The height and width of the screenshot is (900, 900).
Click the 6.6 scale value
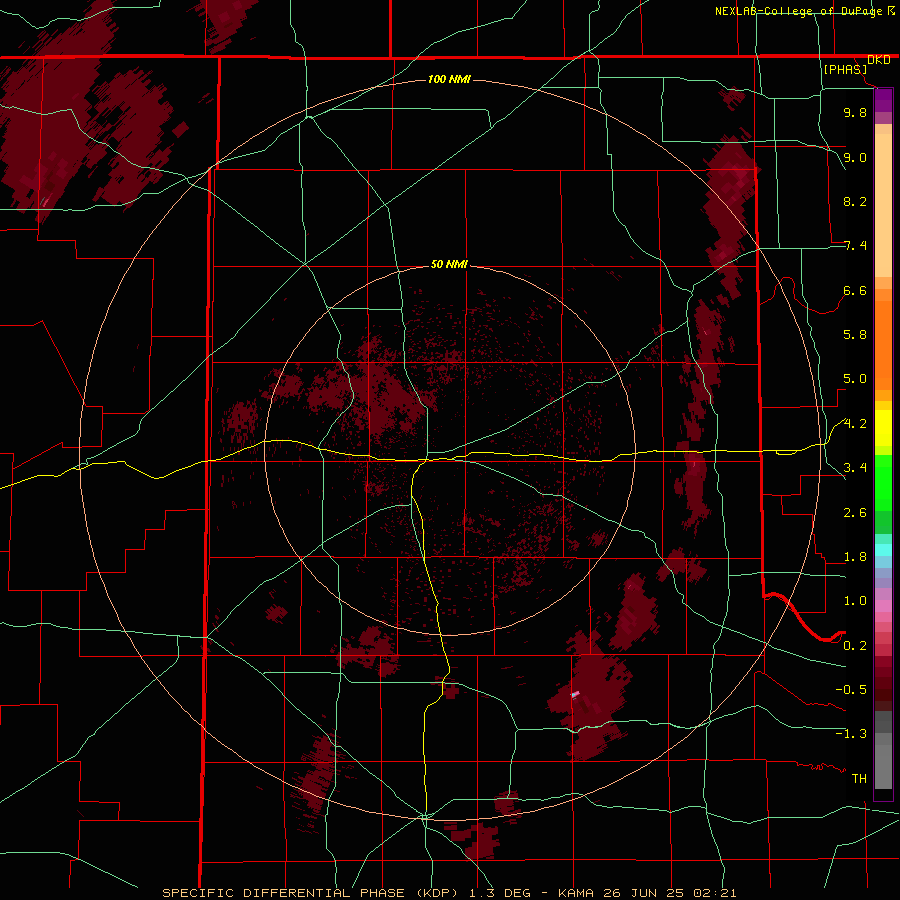855,290
